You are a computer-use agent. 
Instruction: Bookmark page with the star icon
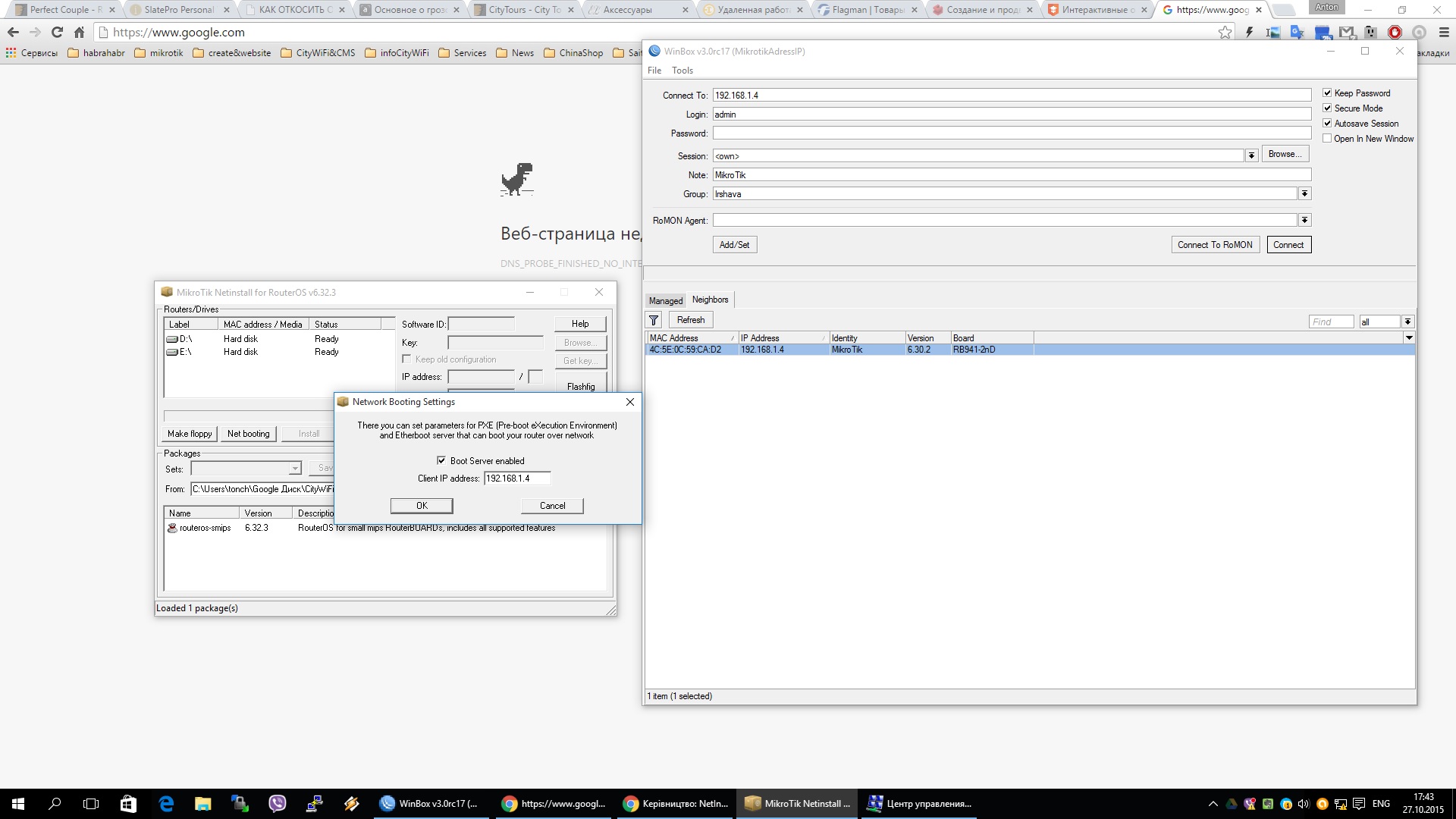pyautogui.click(x=1225, y=32)
